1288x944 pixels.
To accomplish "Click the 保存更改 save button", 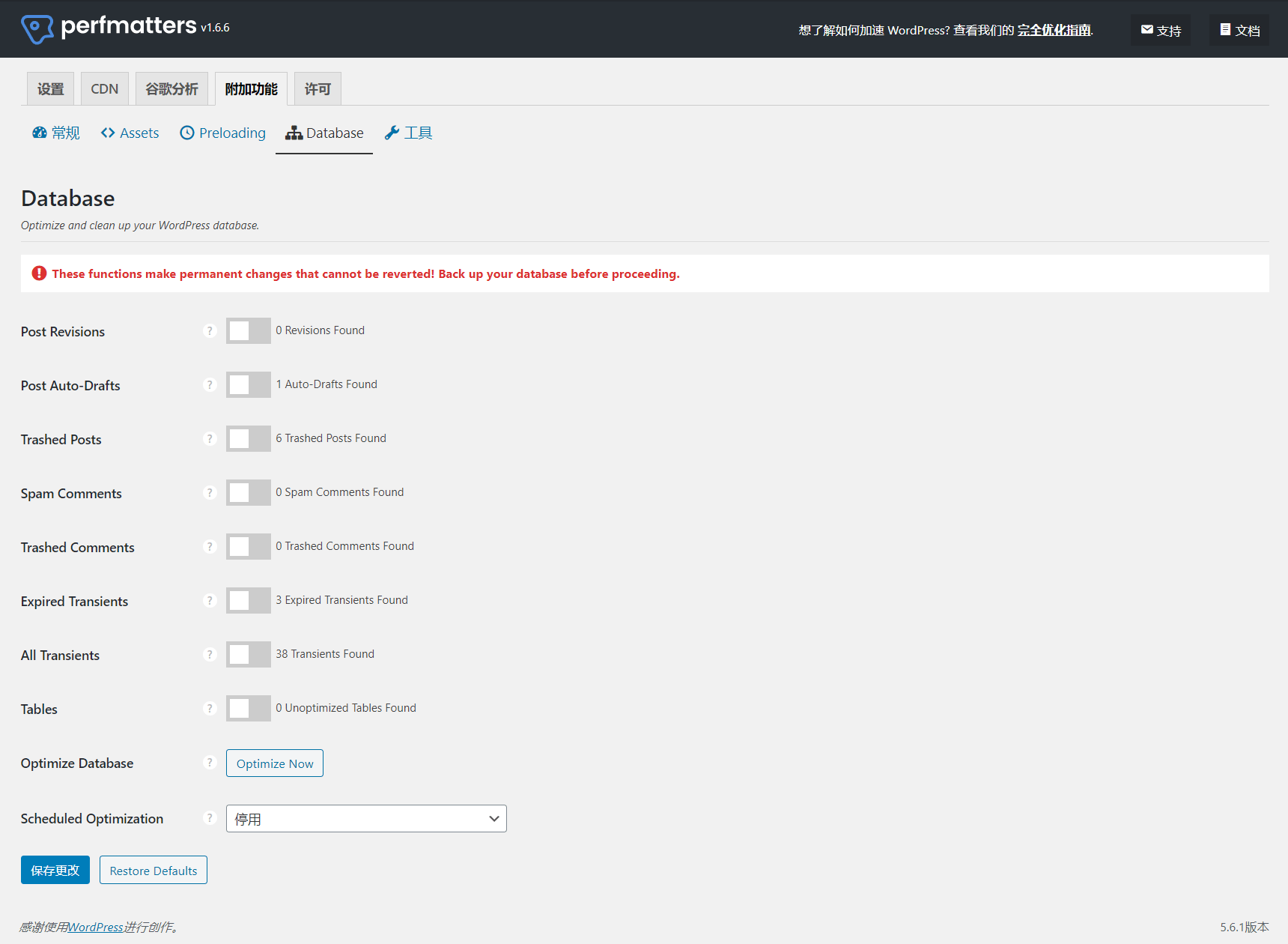I will (x=55, y=870).
